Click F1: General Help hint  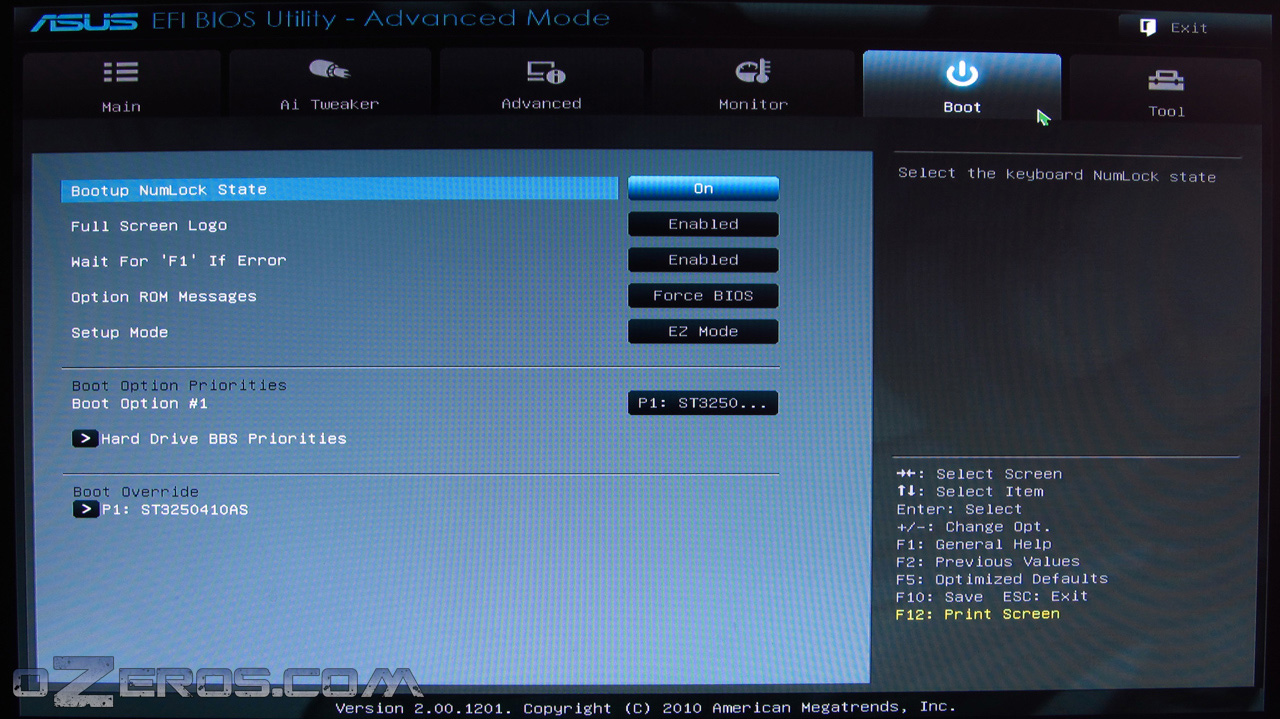pos(974,544)
